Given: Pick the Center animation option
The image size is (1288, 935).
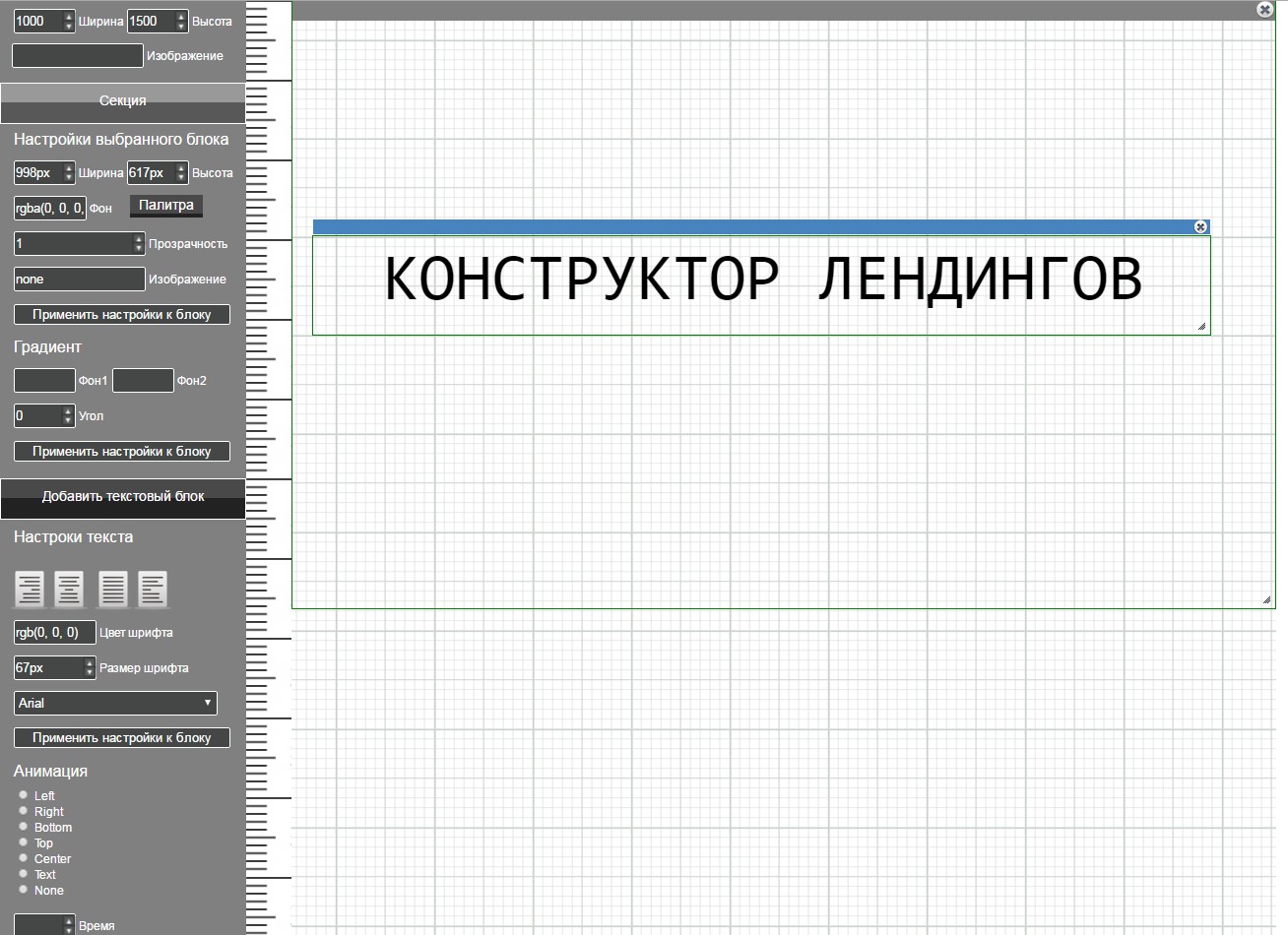Looking at the screenshot, I should click(x=23, y=857).
